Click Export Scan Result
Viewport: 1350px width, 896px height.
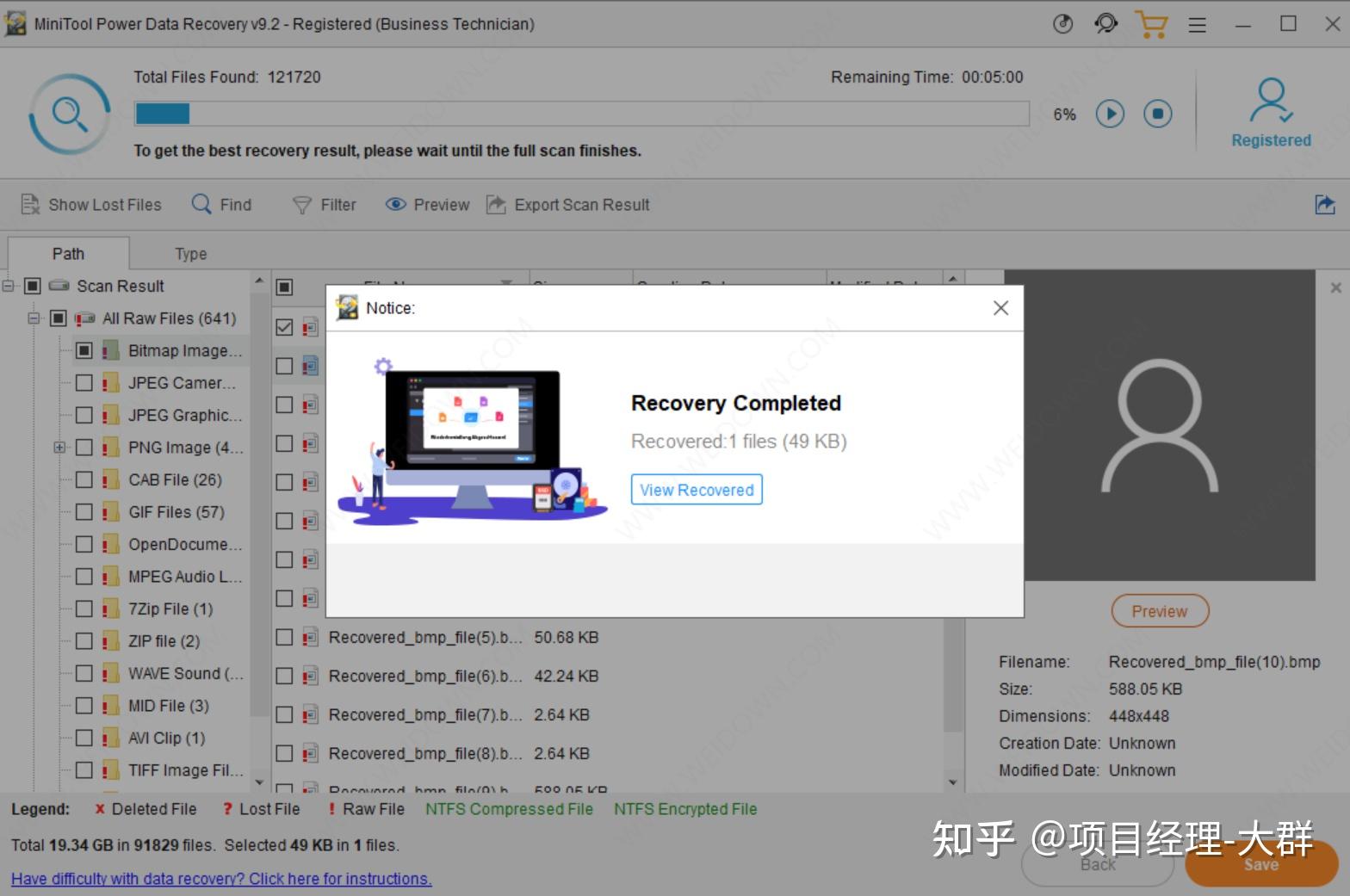point(568,205)
